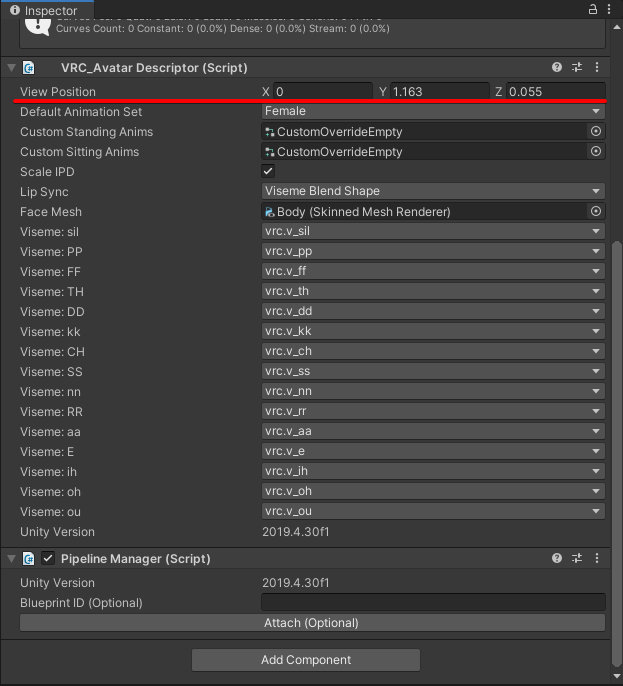Open Viseme: aa dropdown
The height and width of the screenshot is (686, 623).
[x=433, y=431]
